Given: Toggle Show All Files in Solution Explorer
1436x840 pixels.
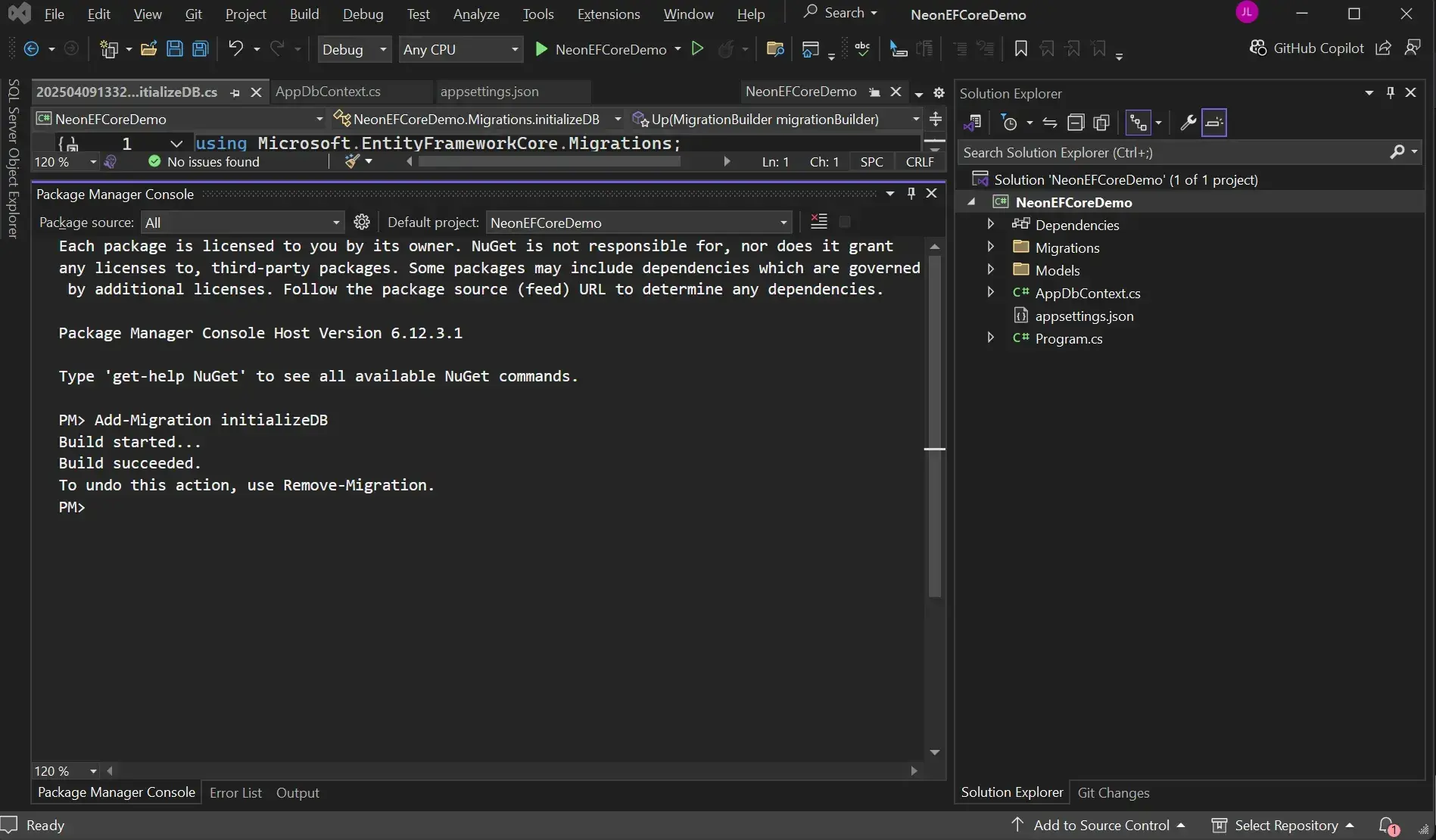Looking at the screenshot, I should [x=1101, y=123].
